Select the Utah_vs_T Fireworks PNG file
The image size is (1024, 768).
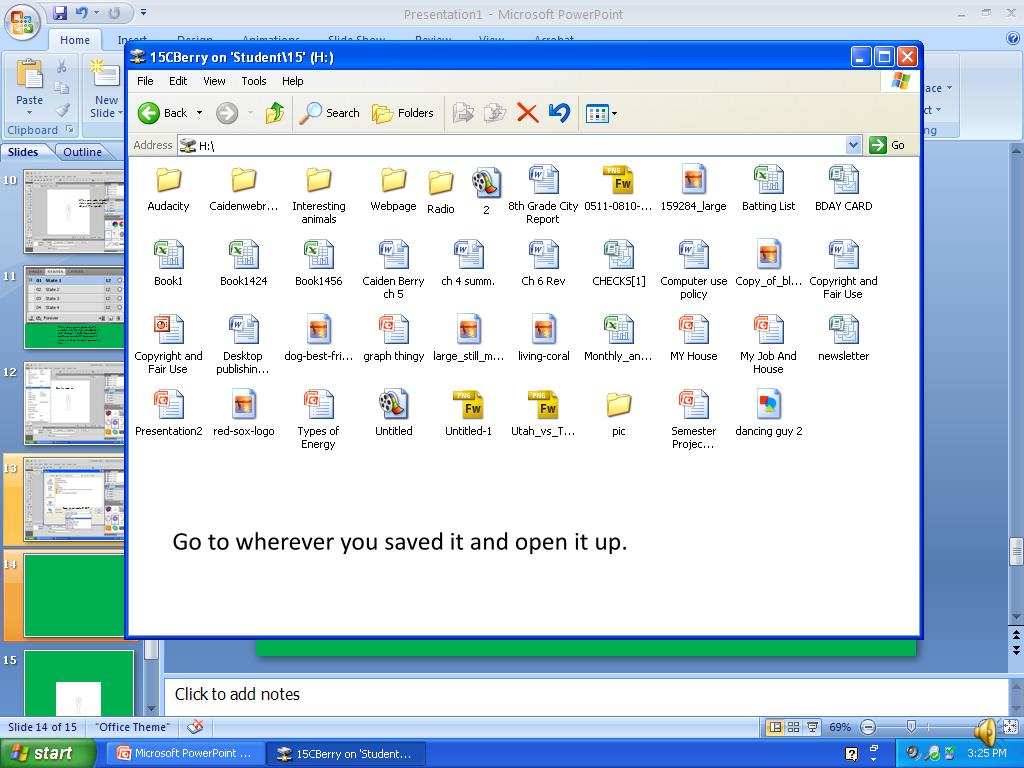coord(543,414)
